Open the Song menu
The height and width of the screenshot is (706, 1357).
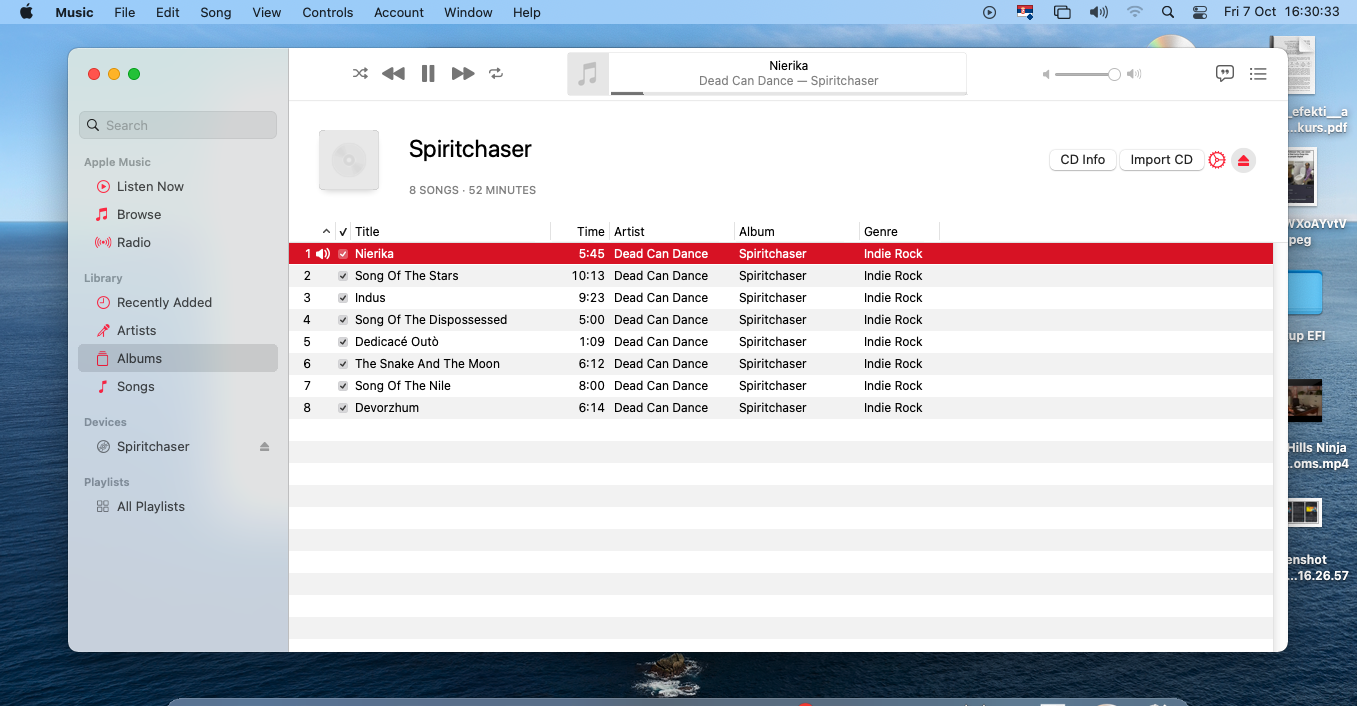pos(216,12)
